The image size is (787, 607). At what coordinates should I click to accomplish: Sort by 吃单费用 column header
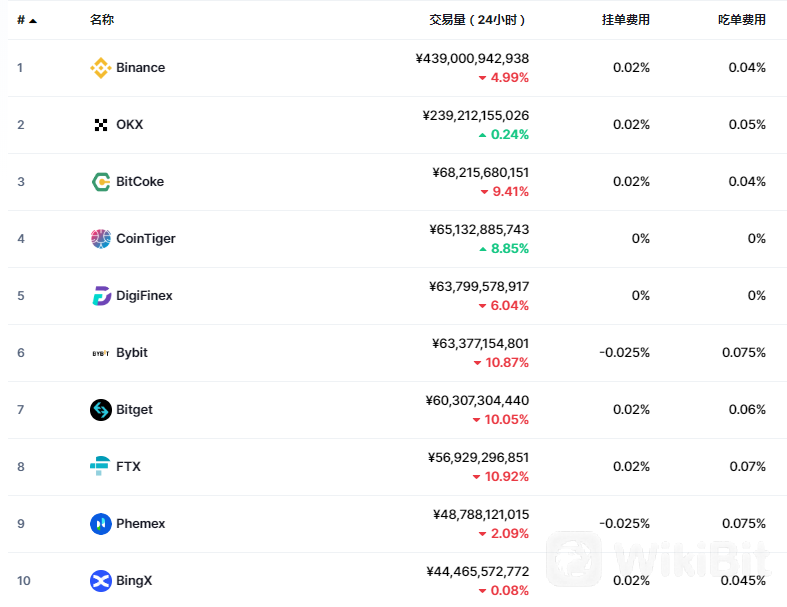741,20
